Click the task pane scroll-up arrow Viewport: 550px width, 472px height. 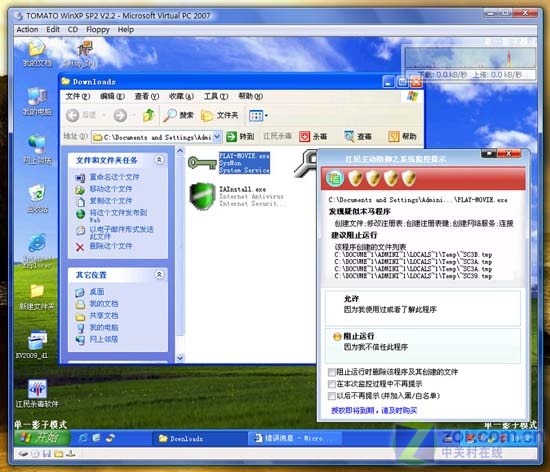coord(180,151)
